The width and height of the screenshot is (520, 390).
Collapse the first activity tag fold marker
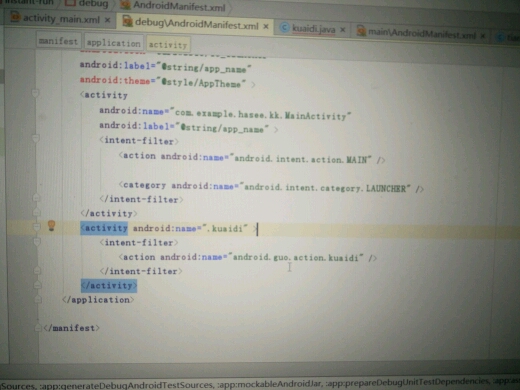coord(35,92)
